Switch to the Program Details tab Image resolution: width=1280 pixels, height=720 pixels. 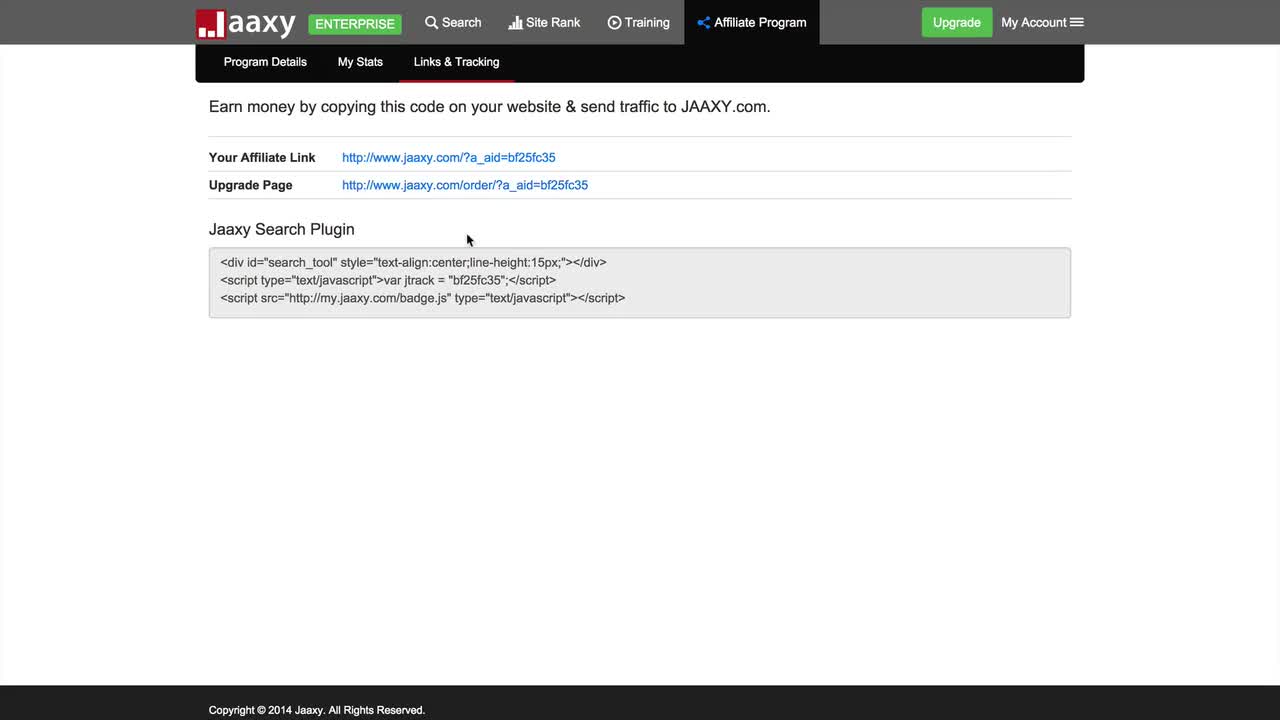tap(265, 62)
